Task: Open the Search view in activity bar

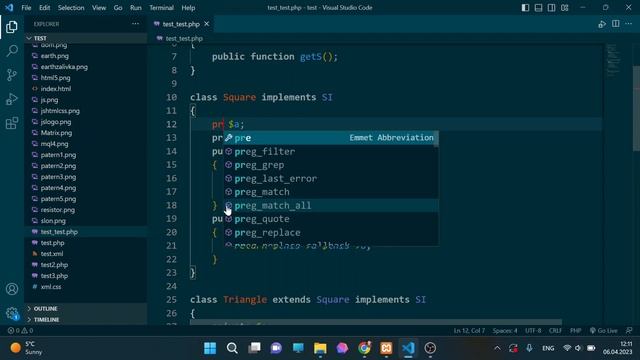Action: (x=12, y=51)
